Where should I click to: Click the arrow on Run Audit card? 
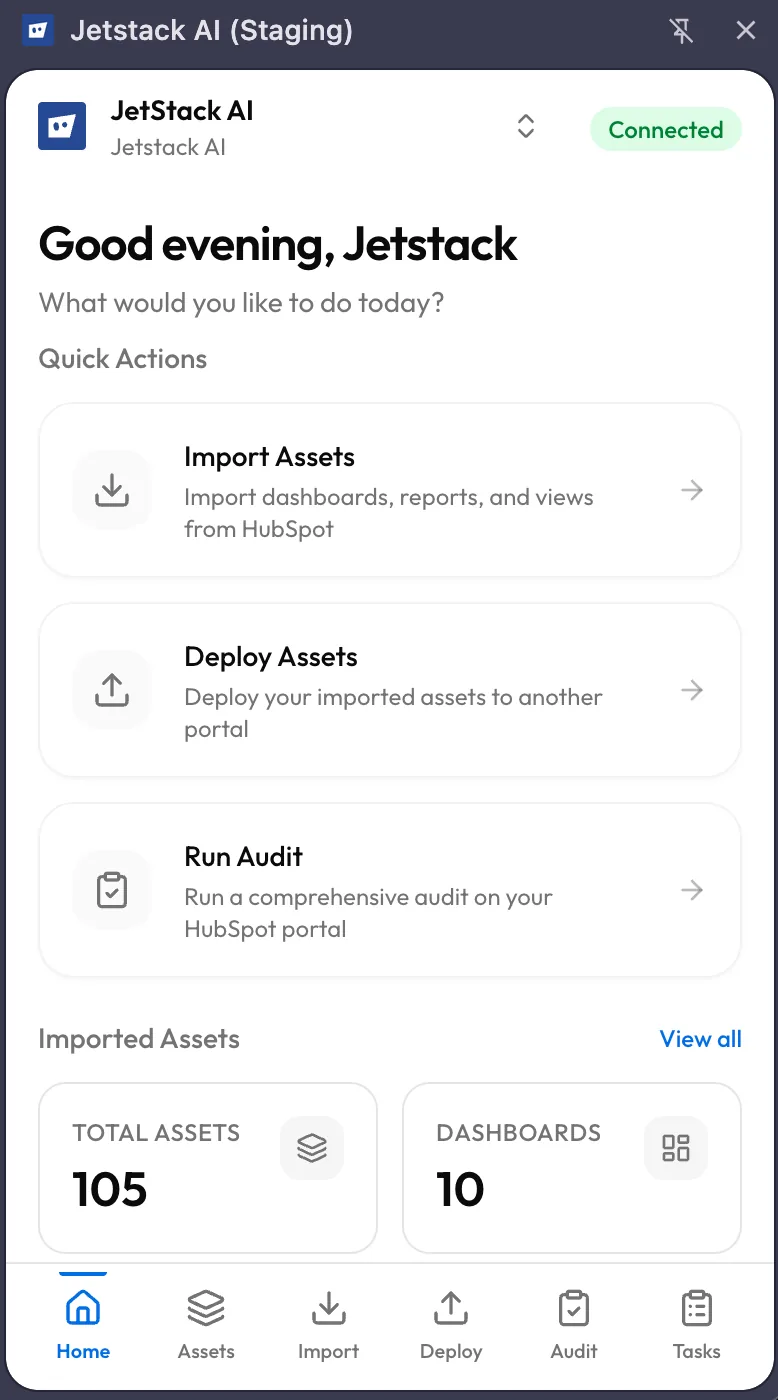coord(692,890)
